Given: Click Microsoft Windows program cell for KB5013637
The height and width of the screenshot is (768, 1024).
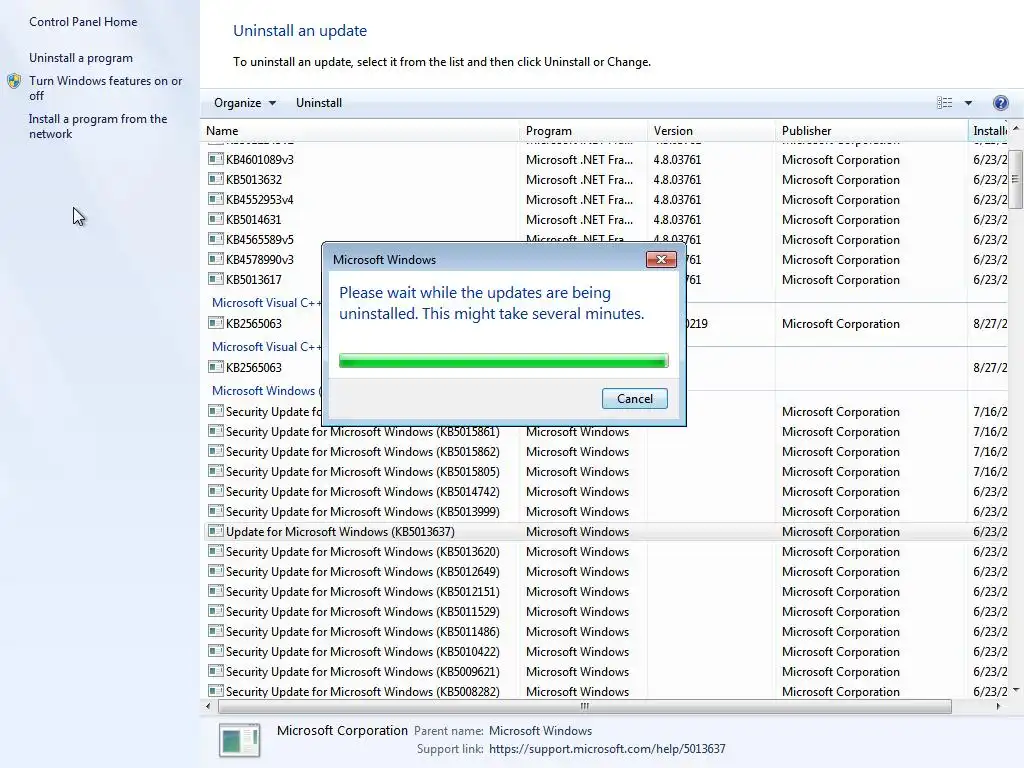Looking at the screenshot, I should pyautogui.click(x=577, y=532).
